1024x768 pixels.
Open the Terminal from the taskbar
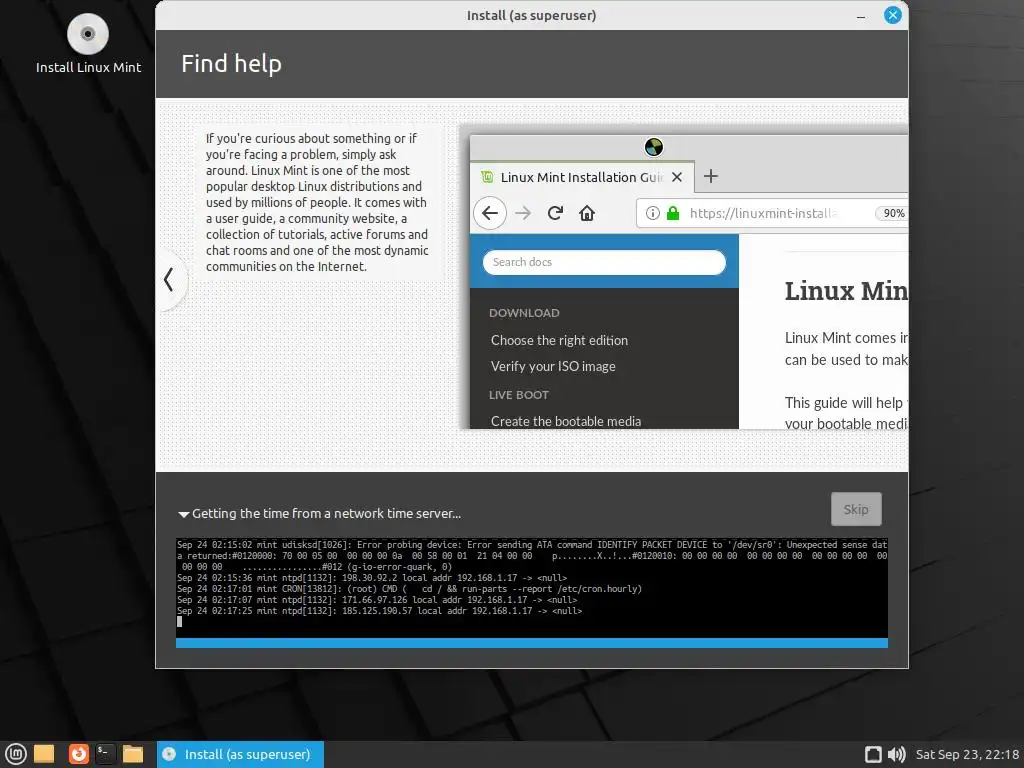coord(105,754)
